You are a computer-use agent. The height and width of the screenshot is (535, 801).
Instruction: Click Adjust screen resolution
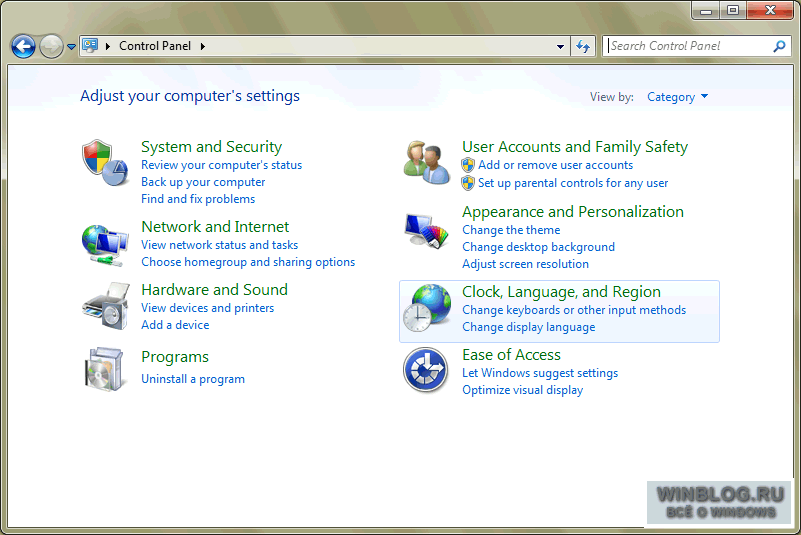click(x=525, y=264)
